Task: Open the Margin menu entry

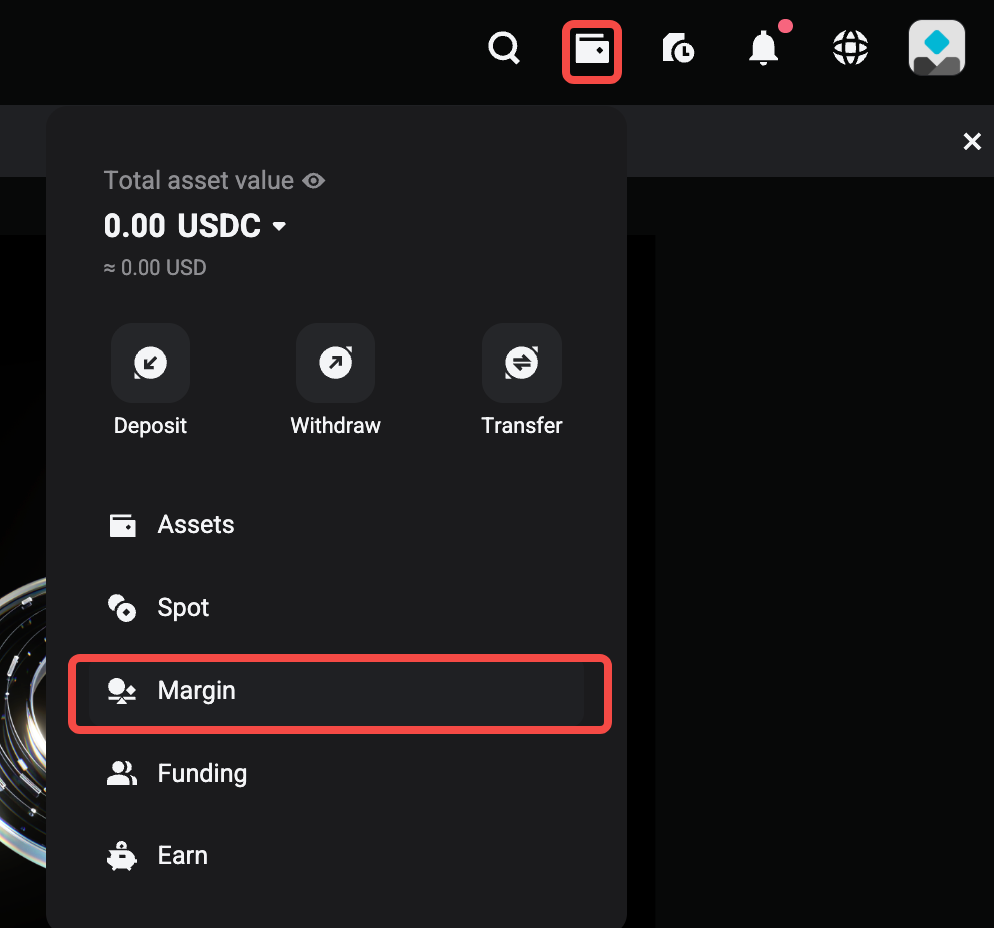Action: point(336,690)
